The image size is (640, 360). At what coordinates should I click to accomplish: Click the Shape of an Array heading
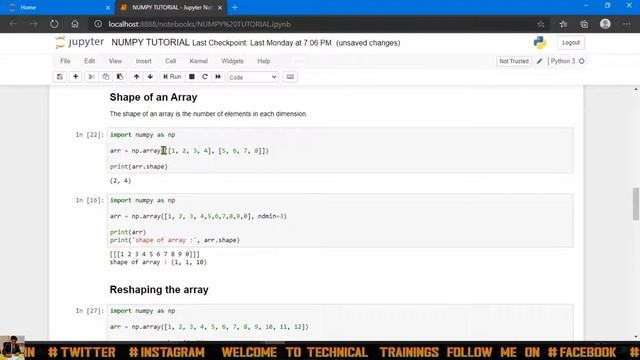tap(153, 97)
